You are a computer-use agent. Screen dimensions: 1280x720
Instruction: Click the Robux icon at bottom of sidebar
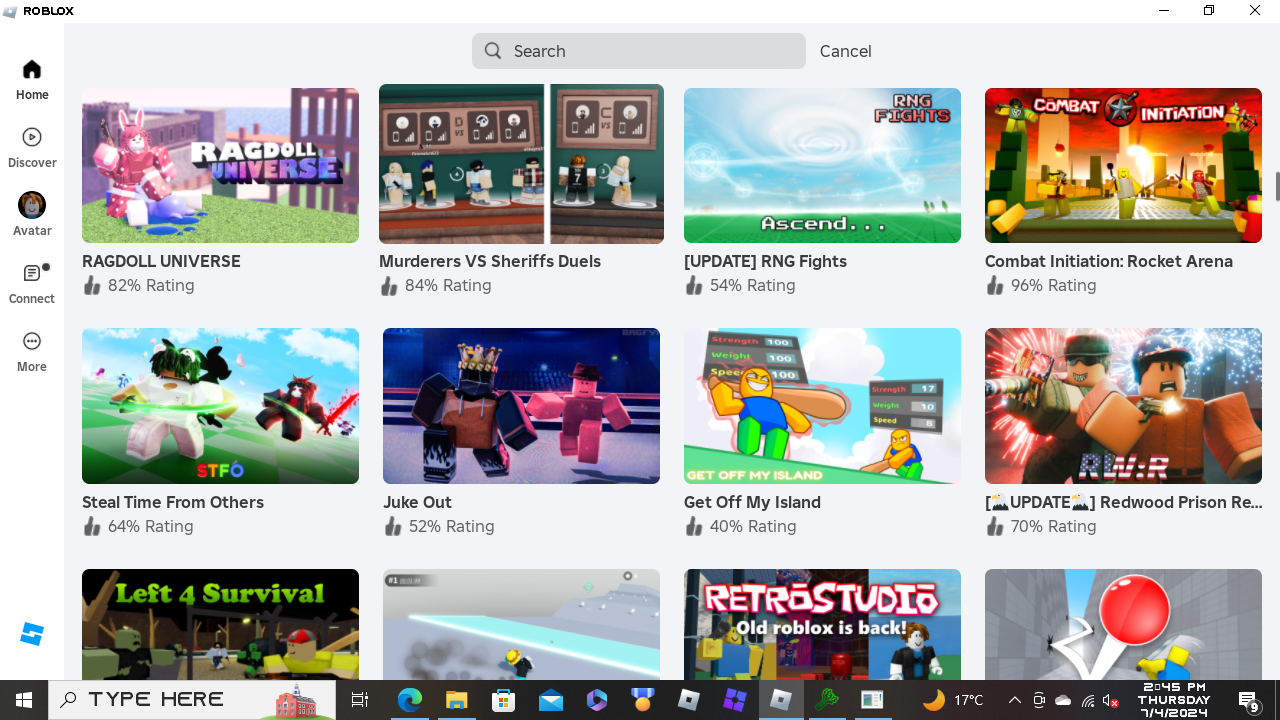[32, 634]
